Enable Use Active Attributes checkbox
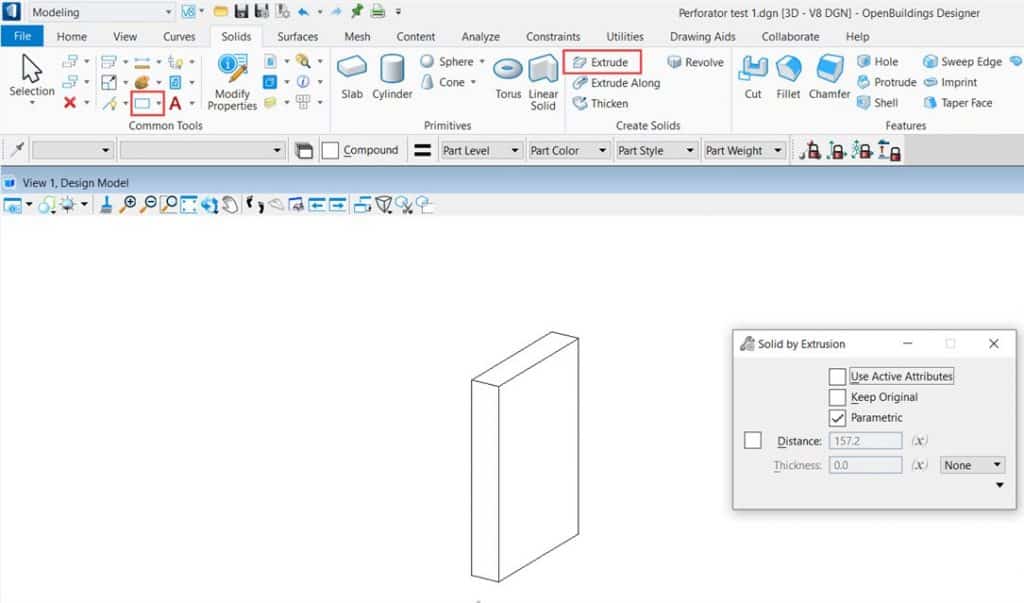Viewport: 1024px width, 603px height. pos(838,376)
